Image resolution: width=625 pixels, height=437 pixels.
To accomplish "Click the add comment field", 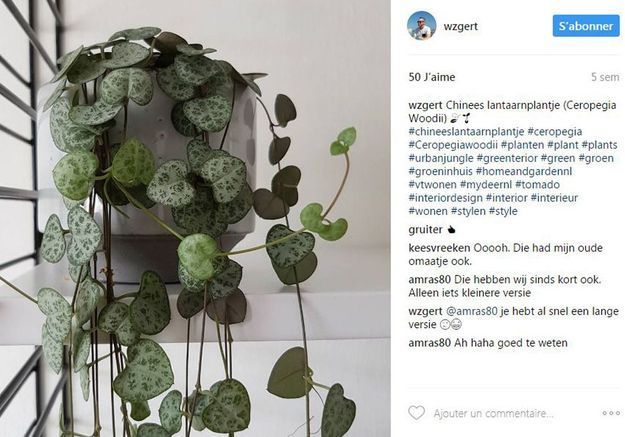I will [x=493, y=413].
